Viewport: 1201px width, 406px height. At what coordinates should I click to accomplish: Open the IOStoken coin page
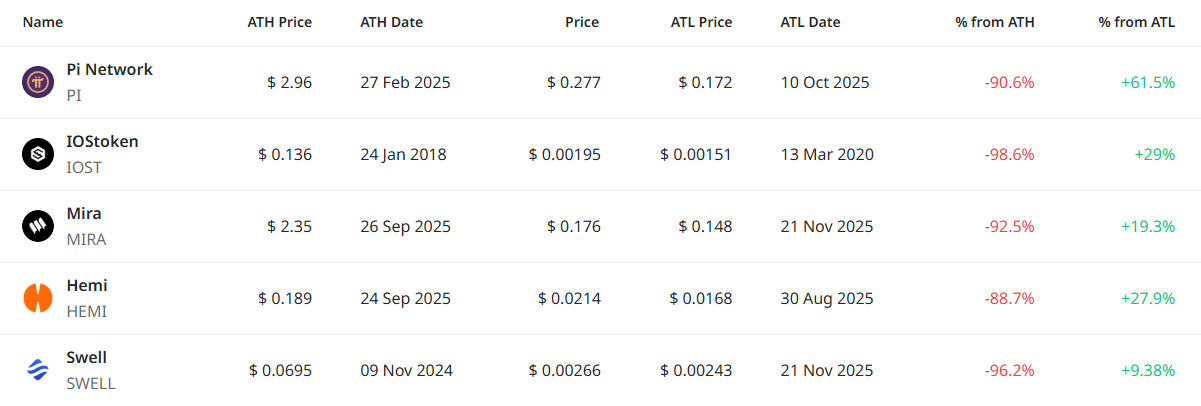[x=102, y=142]
